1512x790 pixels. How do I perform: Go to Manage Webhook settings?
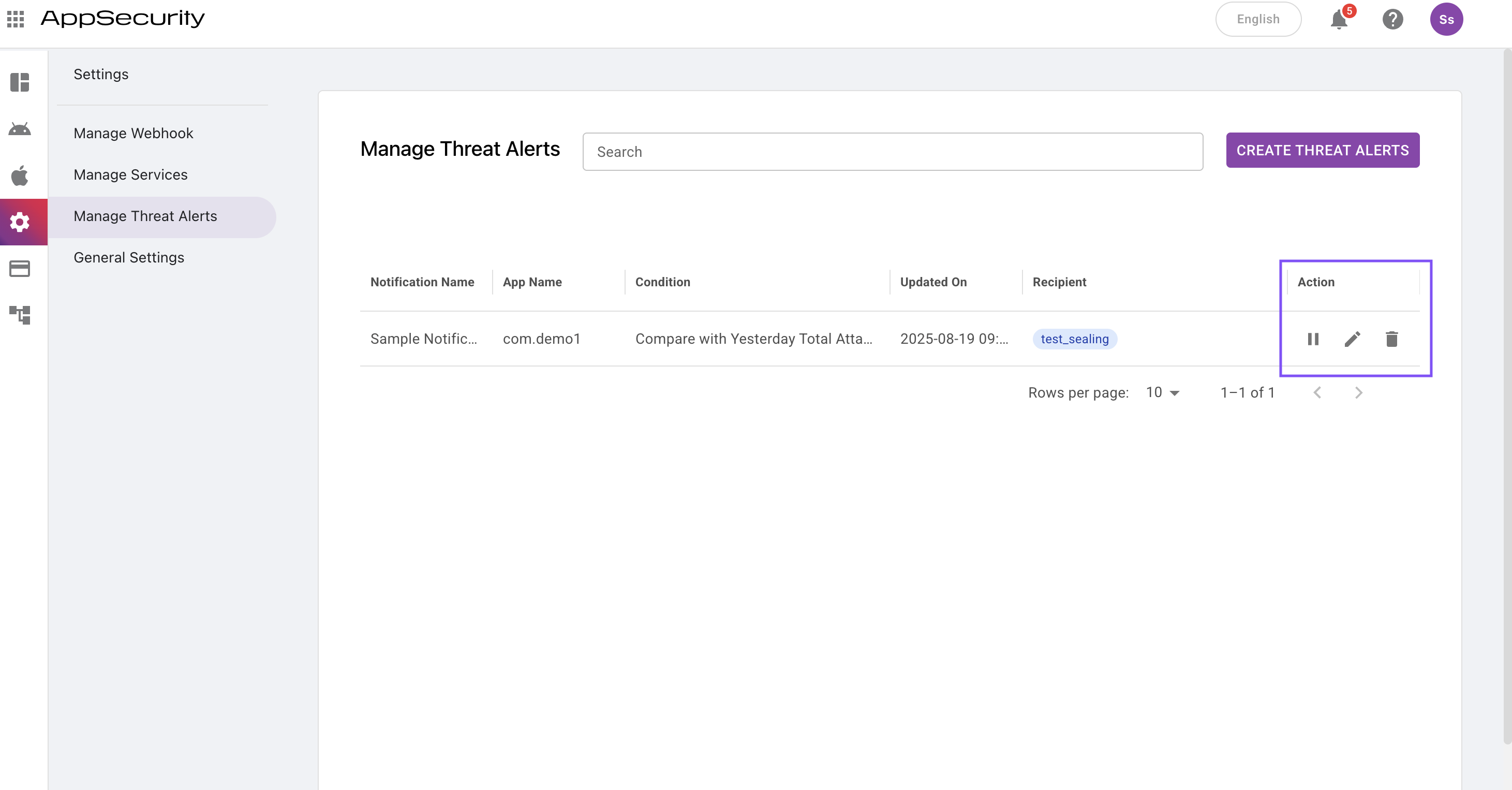click(x=133, y=134)
